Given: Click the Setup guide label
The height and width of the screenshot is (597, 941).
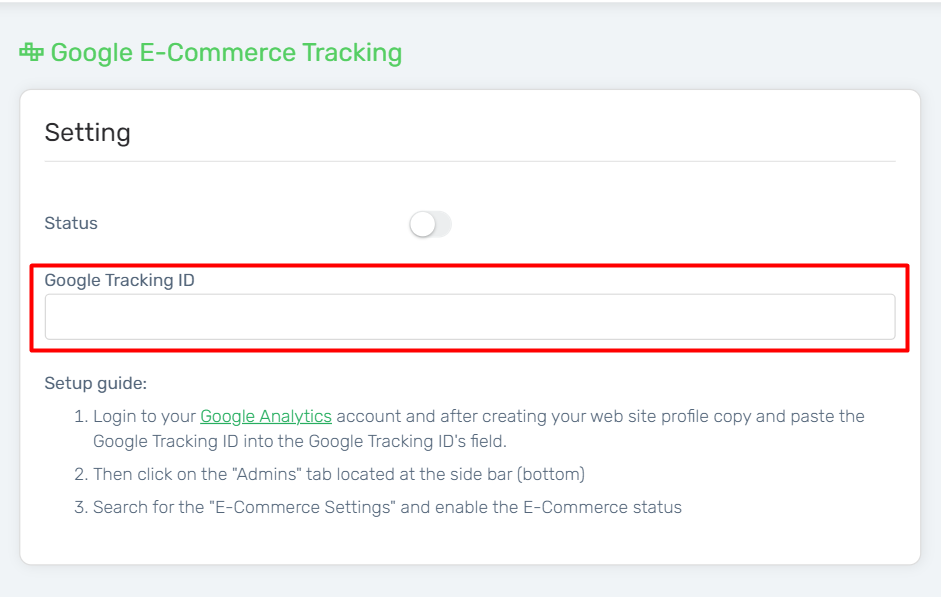Looking at the screenshot, I should (x=96, y=383).
